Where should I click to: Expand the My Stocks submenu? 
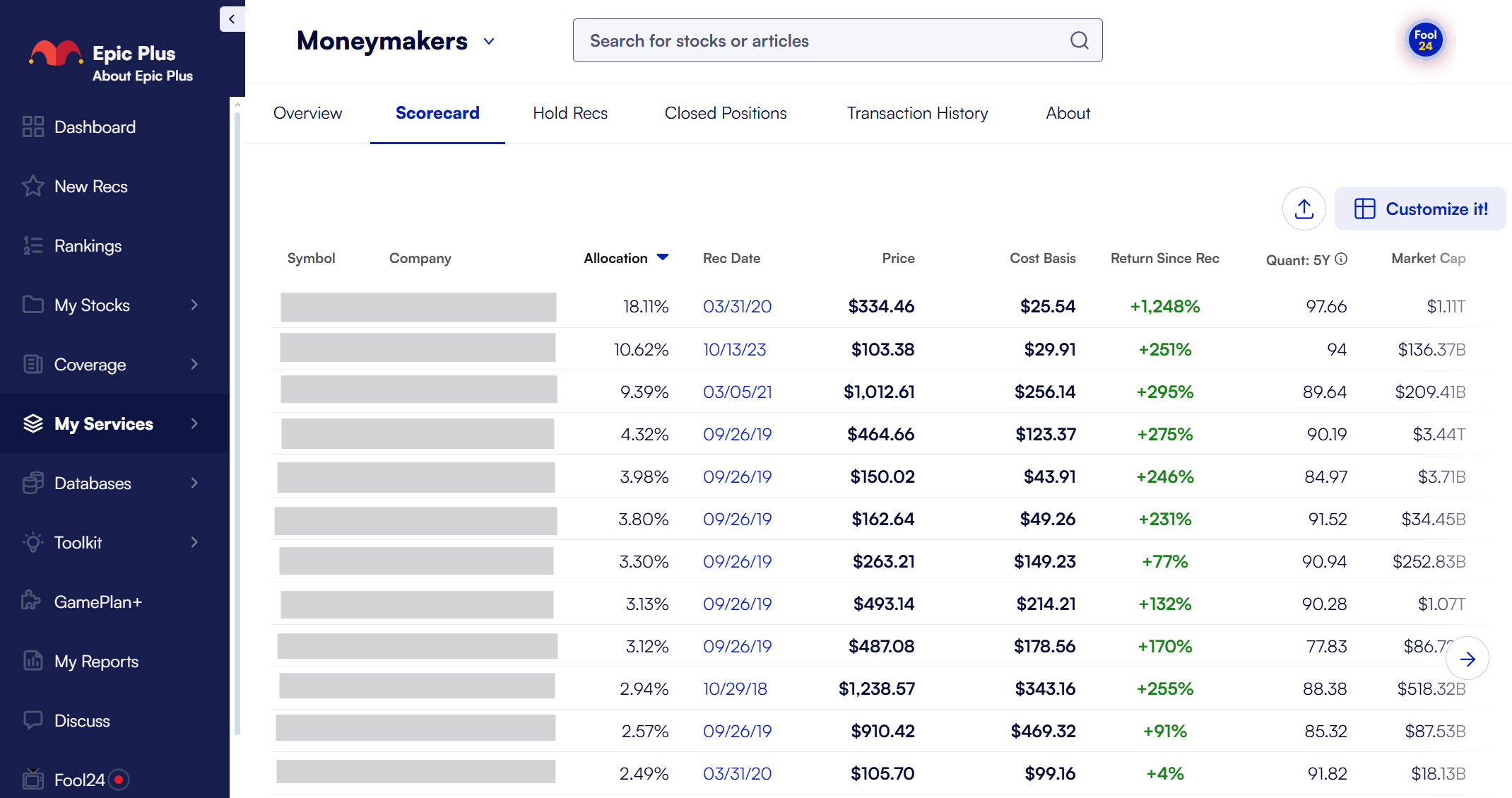(194, 305)
